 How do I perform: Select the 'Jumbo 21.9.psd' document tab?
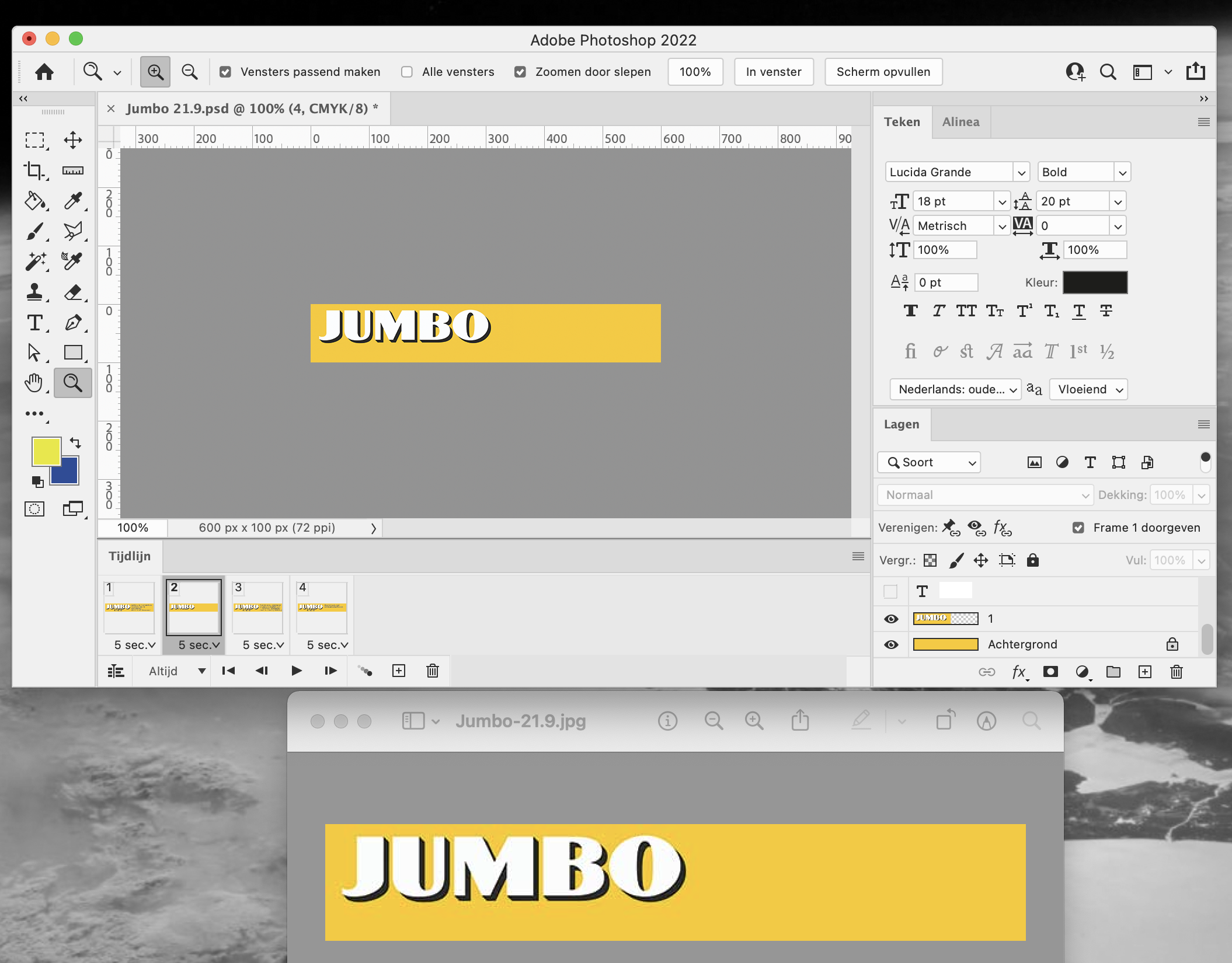coord(252,109)
